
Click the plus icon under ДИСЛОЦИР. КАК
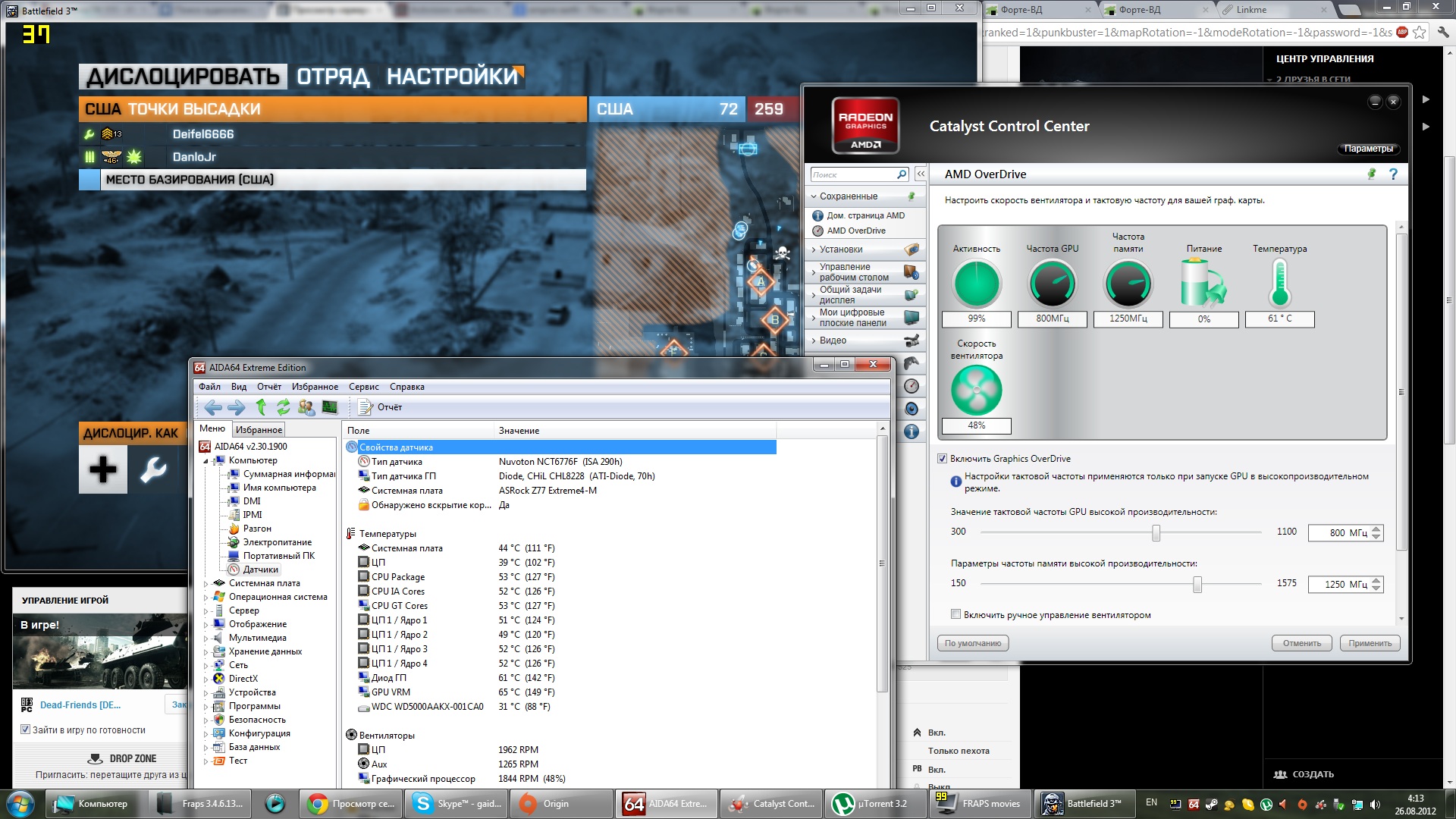coord(103,469)
